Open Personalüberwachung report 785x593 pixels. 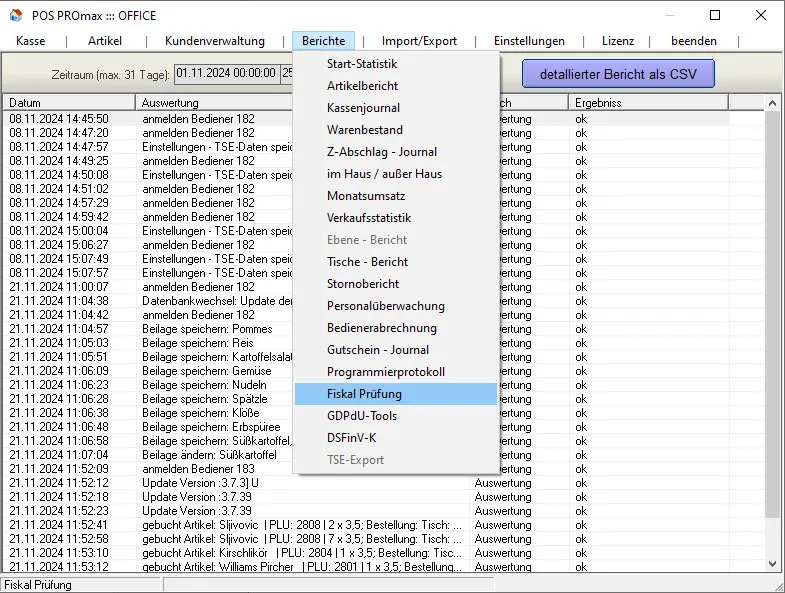pyautogui.click(x=396, y=306)
